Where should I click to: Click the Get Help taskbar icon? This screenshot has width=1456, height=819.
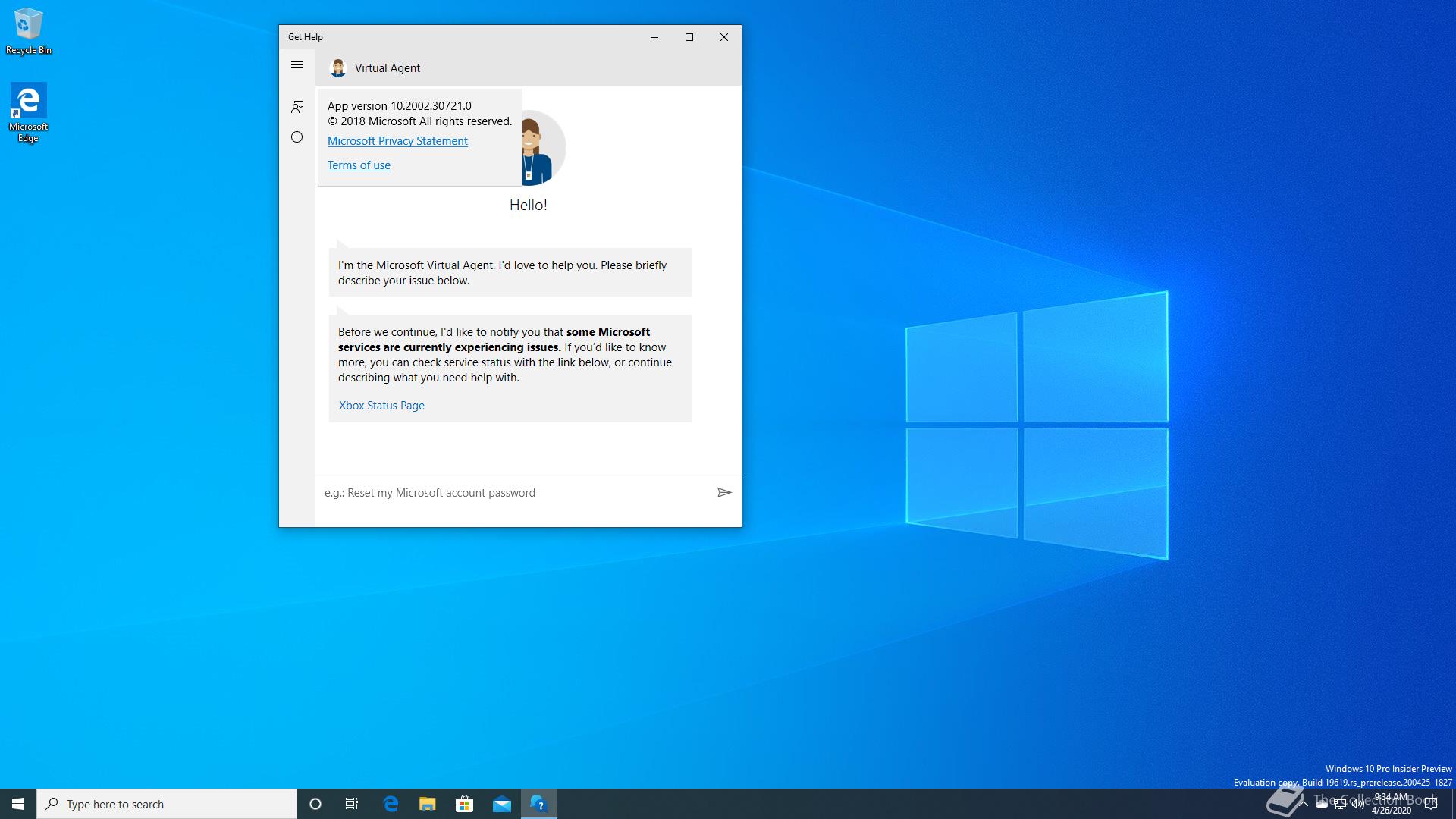click(x=539, y=804)
